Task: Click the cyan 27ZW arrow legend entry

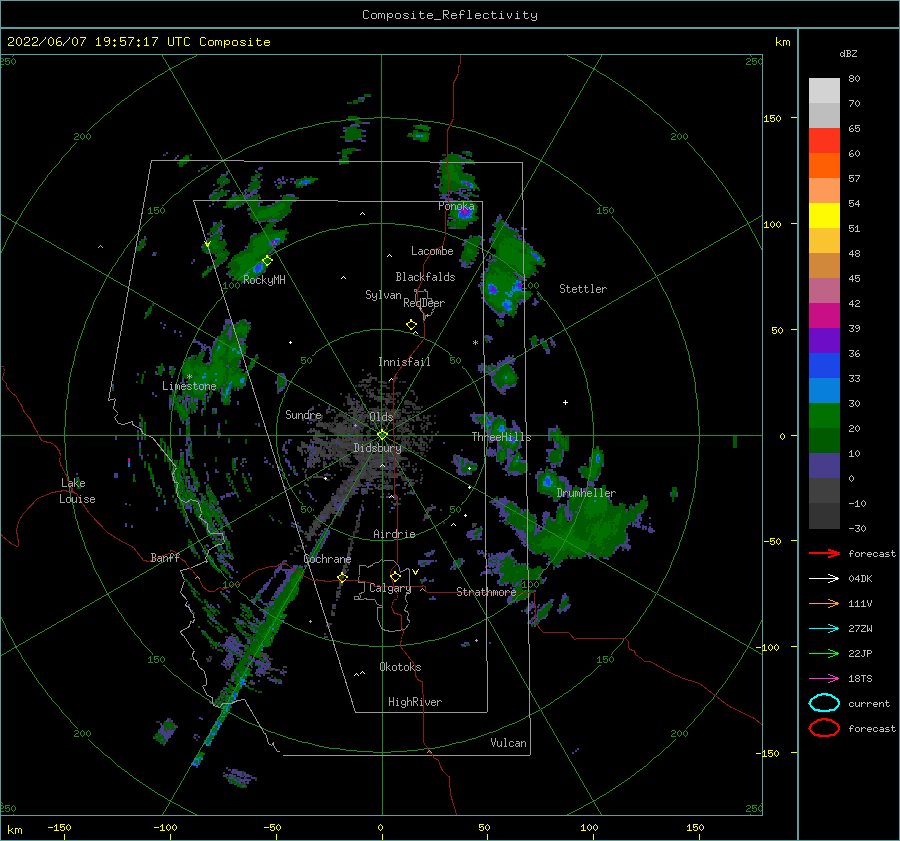Action: (824, 629)
